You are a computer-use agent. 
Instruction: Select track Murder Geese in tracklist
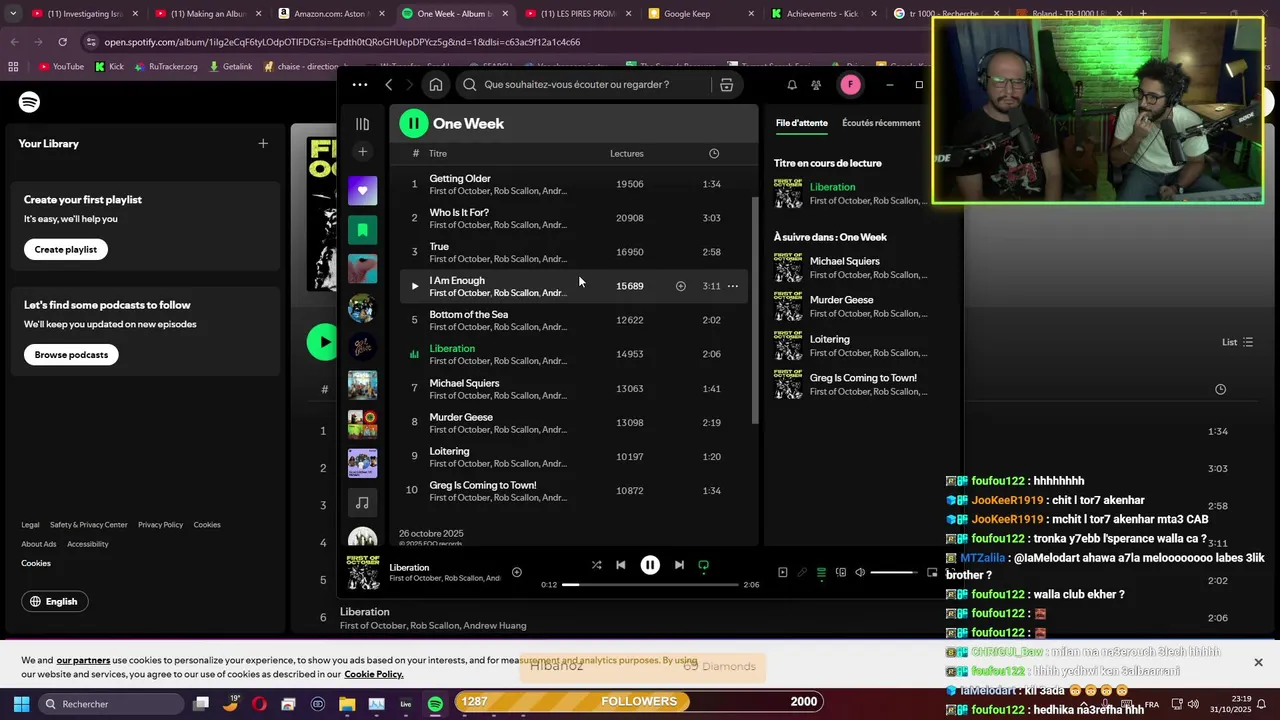pos(574,422)
